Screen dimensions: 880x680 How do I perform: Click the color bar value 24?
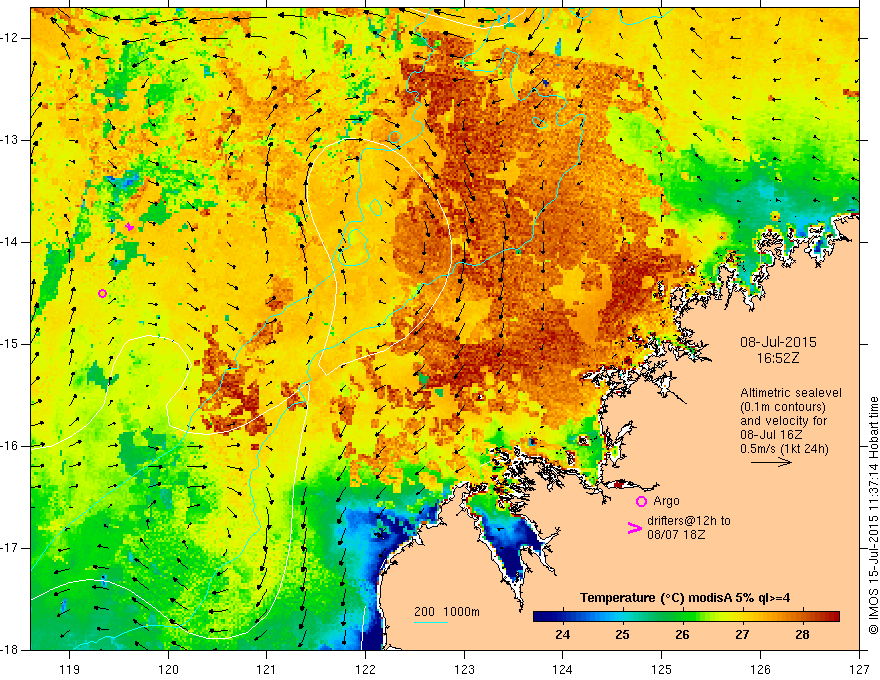pyautogui.click(x=562, y=635)
